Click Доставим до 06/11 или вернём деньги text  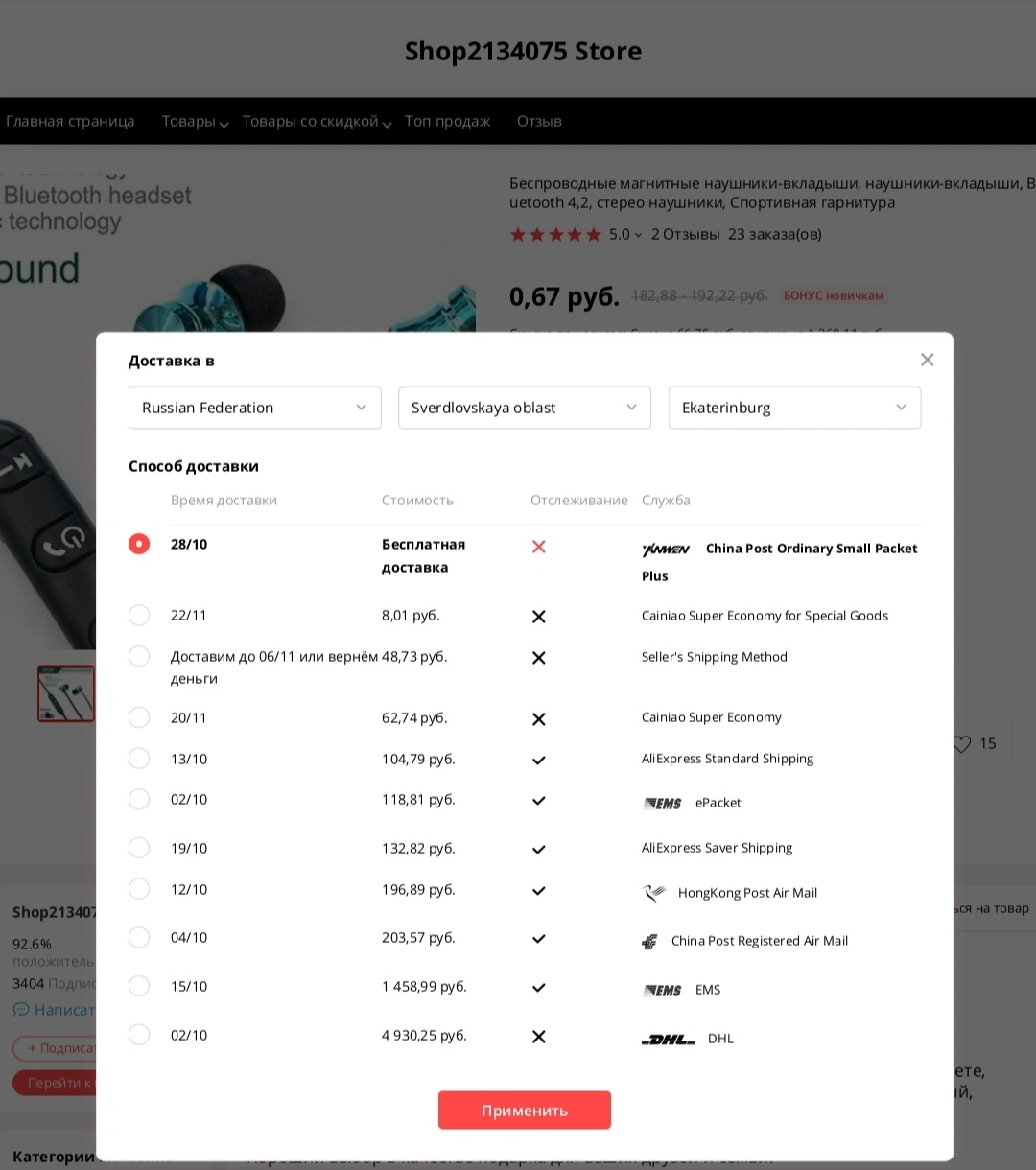tap(274, 667)
